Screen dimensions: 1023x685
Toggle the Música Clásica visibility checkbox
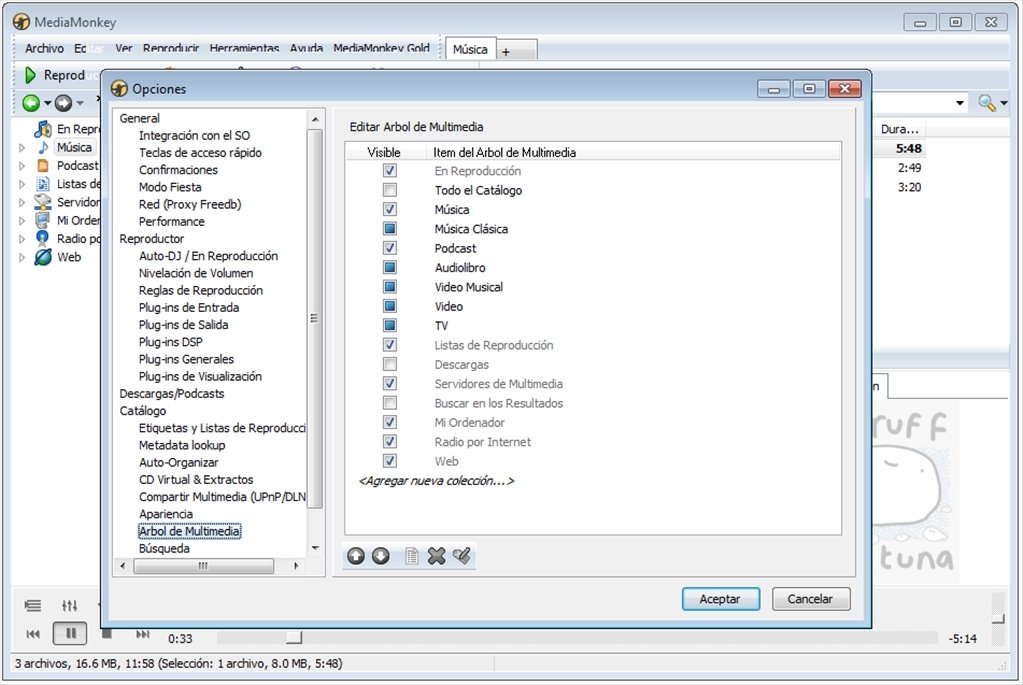click(389, 229)
